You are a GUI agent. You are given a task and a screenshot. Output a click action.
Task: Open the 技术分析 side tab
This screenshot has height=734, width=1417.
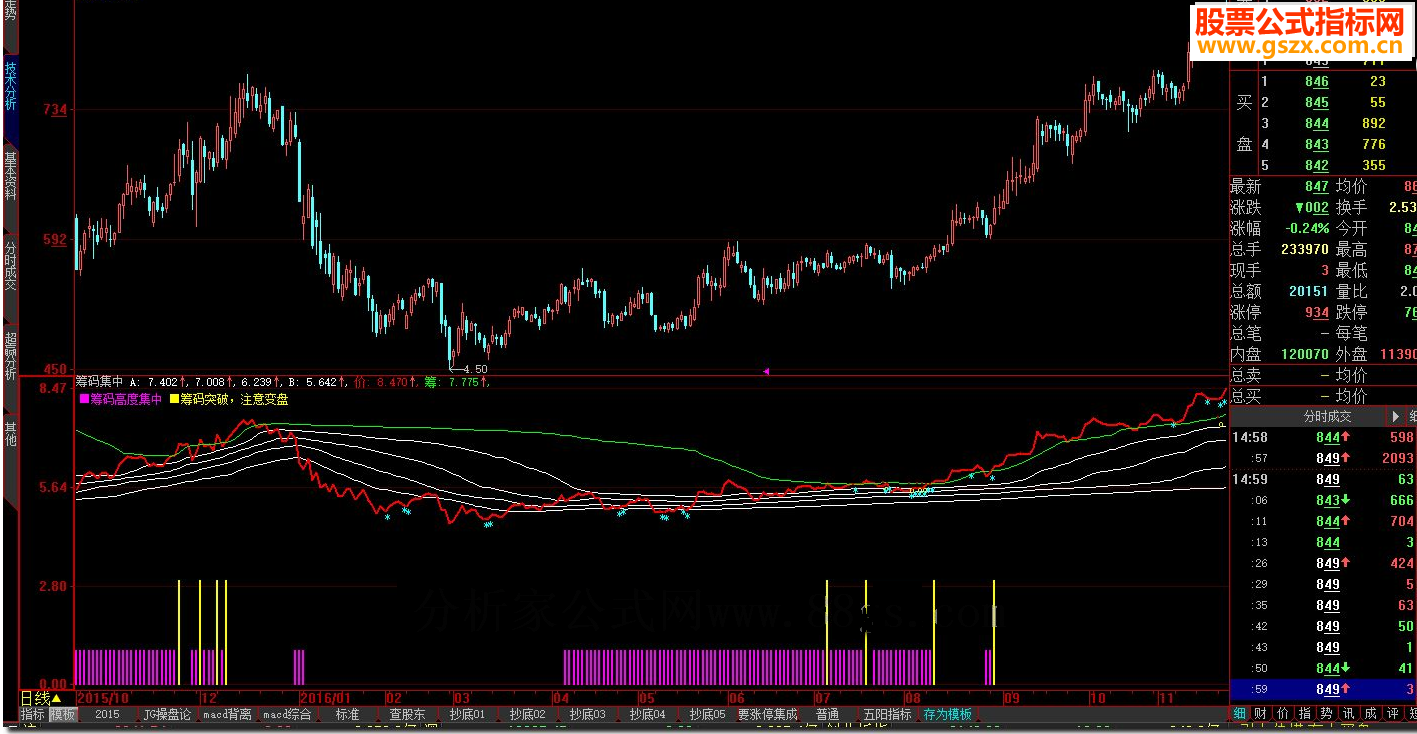click(x=10, y=87)
